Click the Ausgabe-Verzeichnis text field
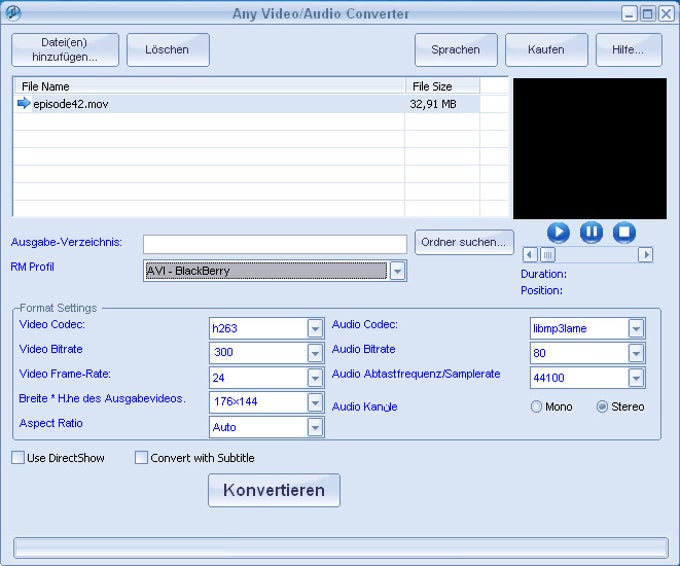 275,244
